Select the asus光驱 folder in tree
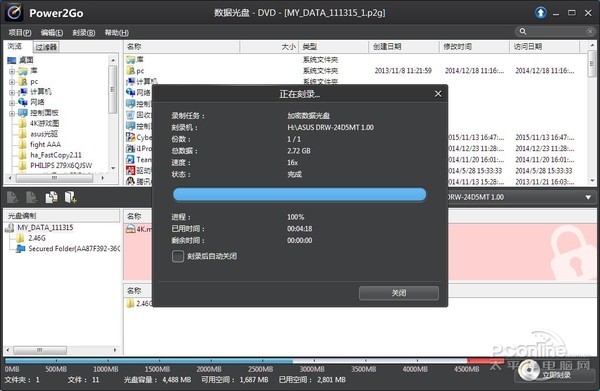Screen dimensions: 600x391 click(x=39, y=134)
